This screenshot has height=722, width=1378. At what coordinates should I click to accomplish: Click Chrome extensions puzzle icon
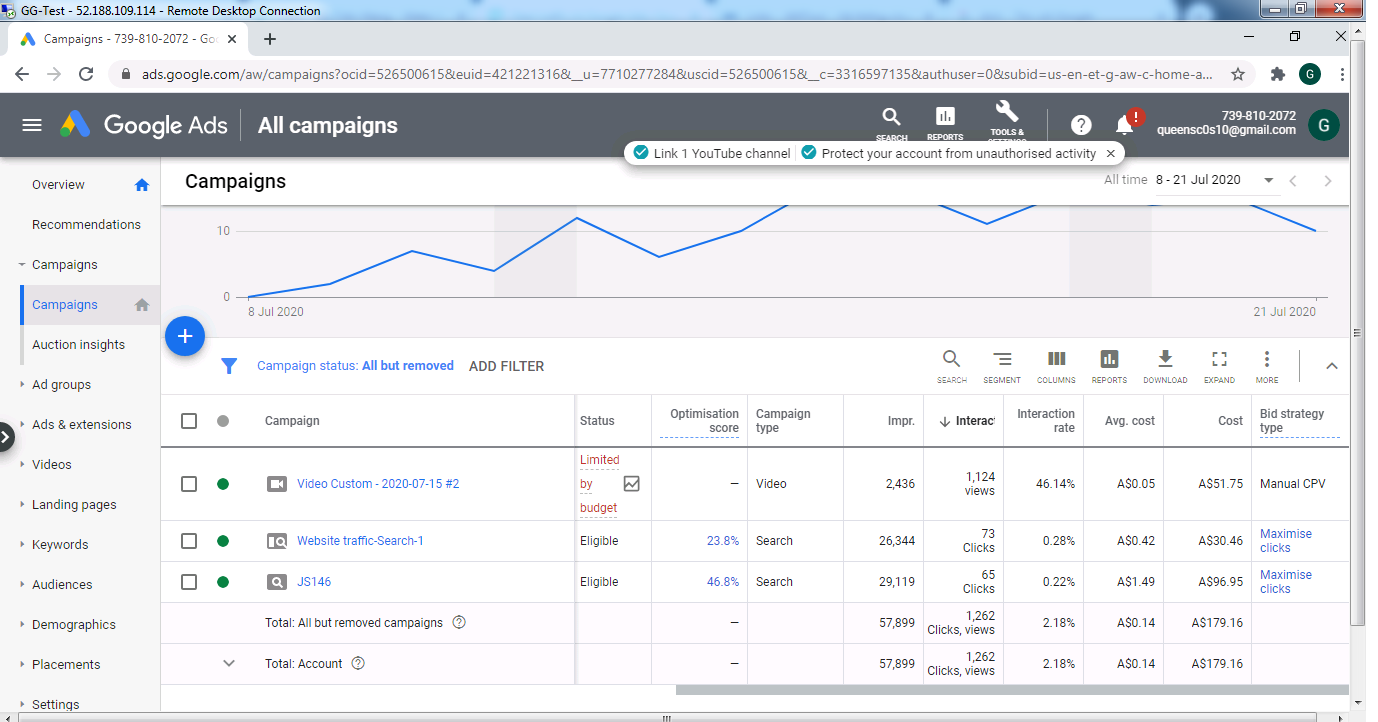tap(1277, 74)
